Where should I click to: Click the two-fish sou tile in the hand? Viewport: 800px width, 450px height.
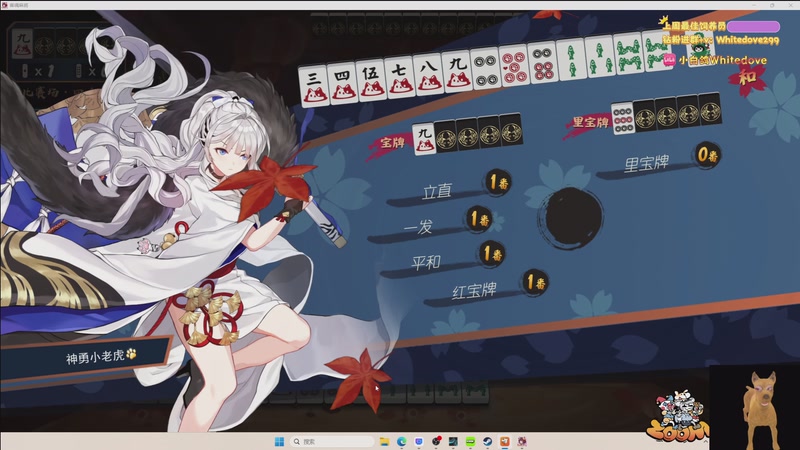point(571,59)
